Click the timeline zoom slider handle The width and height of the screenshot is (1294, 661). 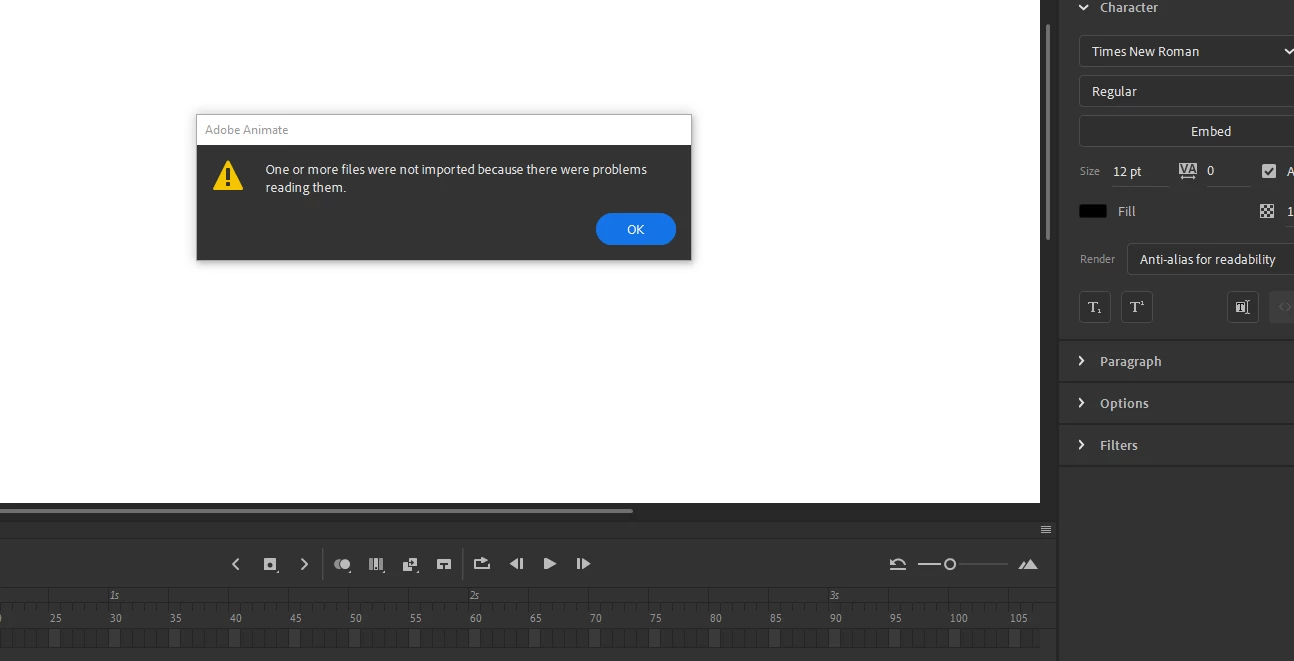click(950, 564)
